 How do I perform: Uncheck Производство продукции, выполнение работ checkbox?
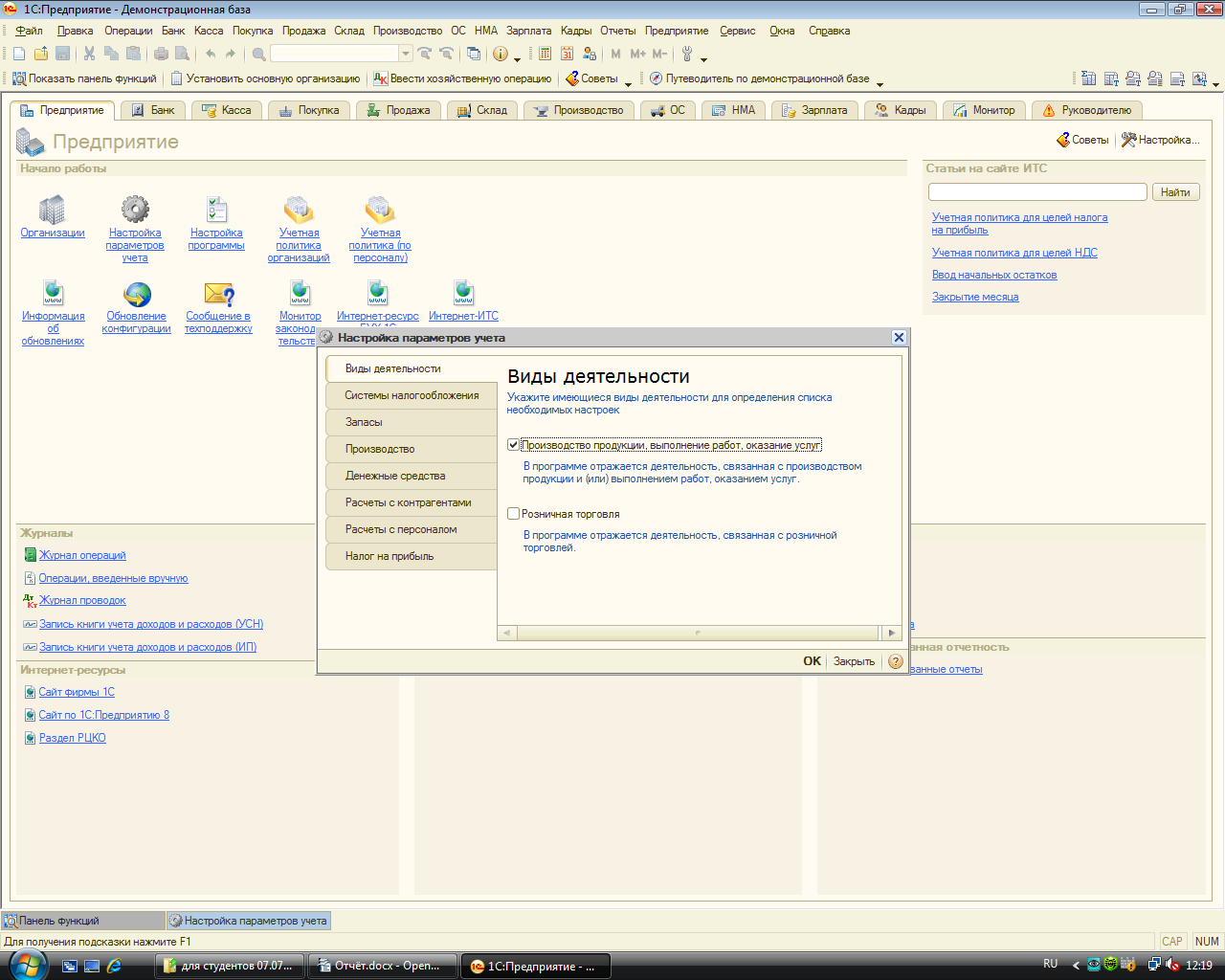pos(513,445)
